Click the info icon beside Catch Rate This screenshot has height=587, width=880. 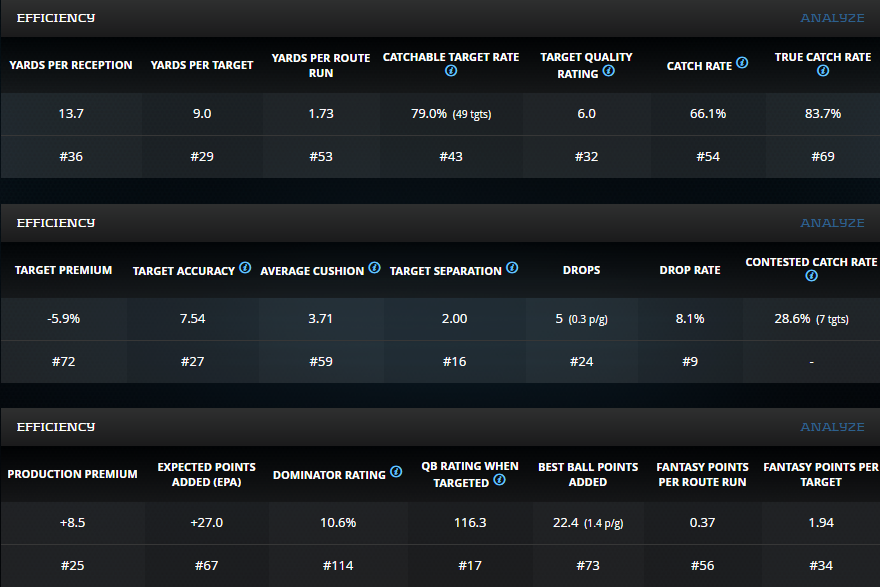coord(742,63)
